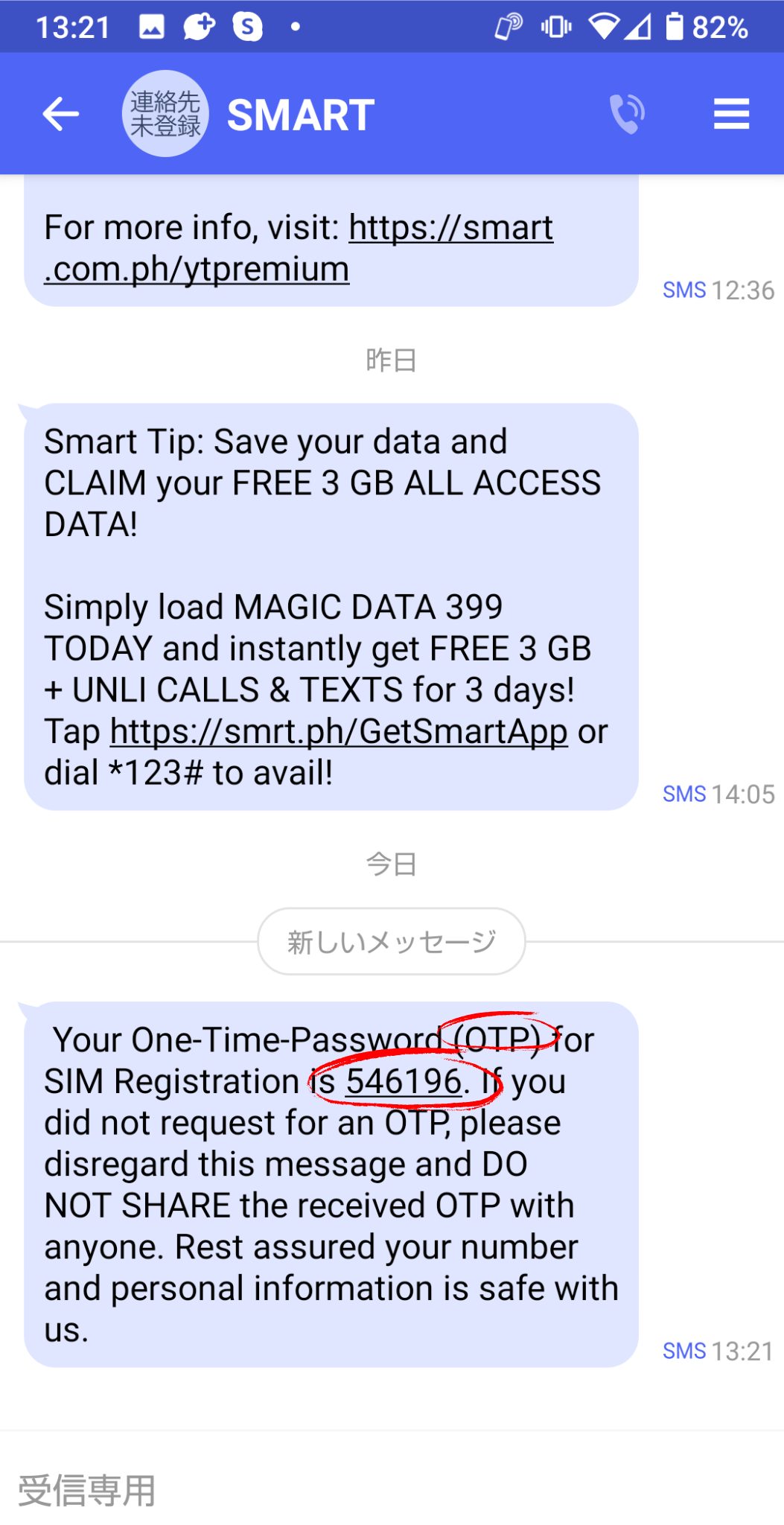This screenshot has width=784, height=1525.
Task: Tap the SMART contact name in header
Action: (x=301, y=115)
